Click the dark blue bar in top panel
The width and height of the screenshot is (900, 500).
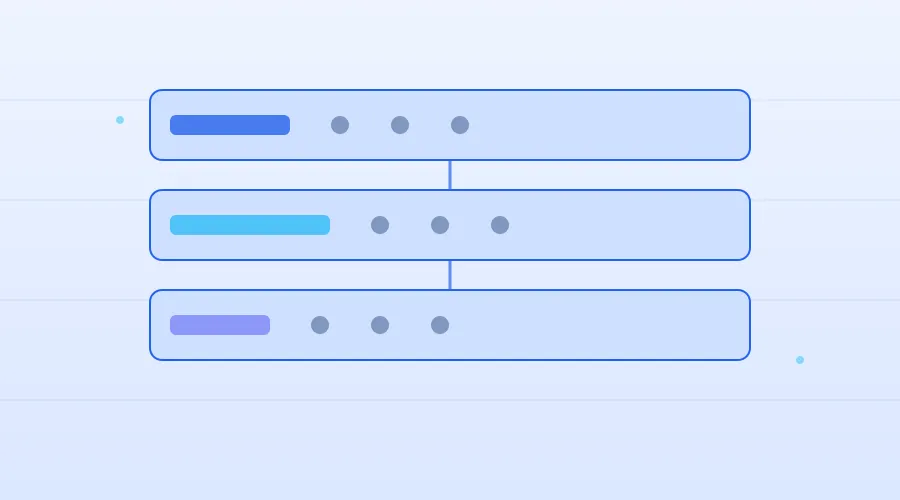230,125
